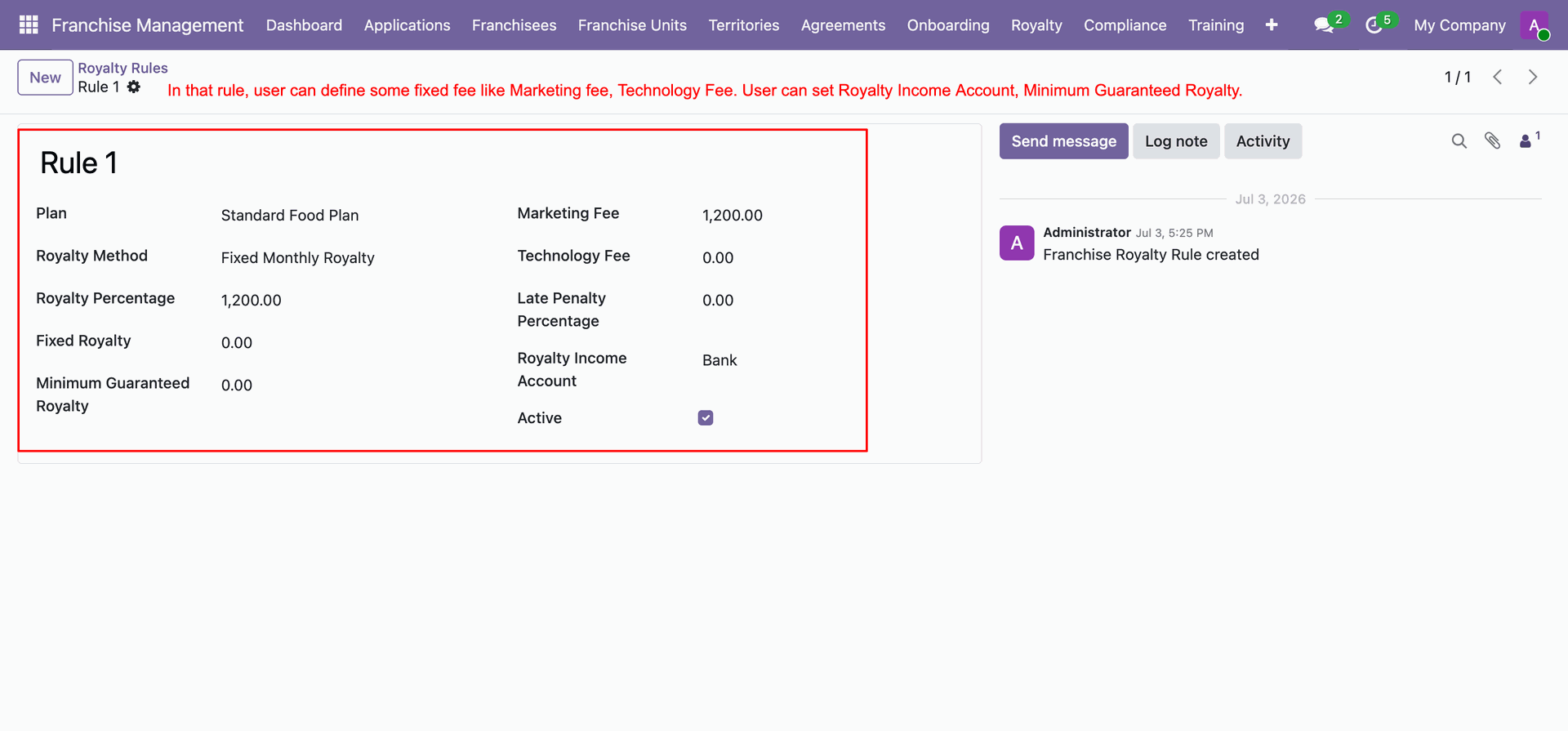Click the 'Marketing Fee' label

click(568, 213)
